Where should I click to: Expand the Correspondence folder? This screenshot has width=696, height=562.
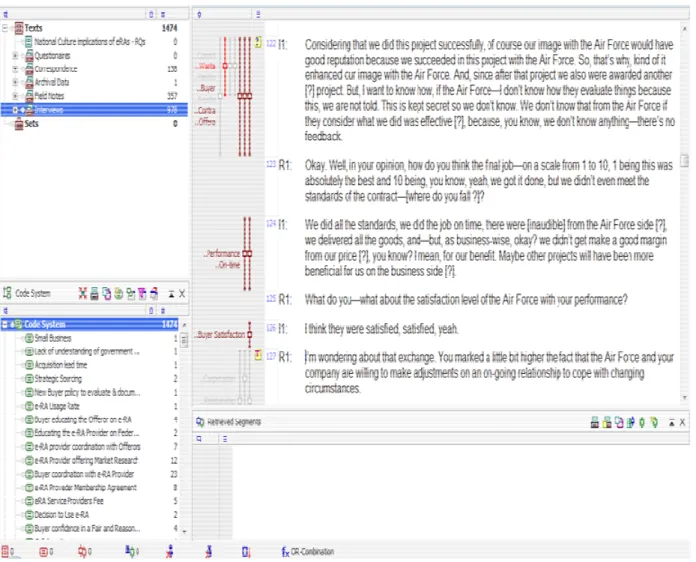(x=15, y=69)
